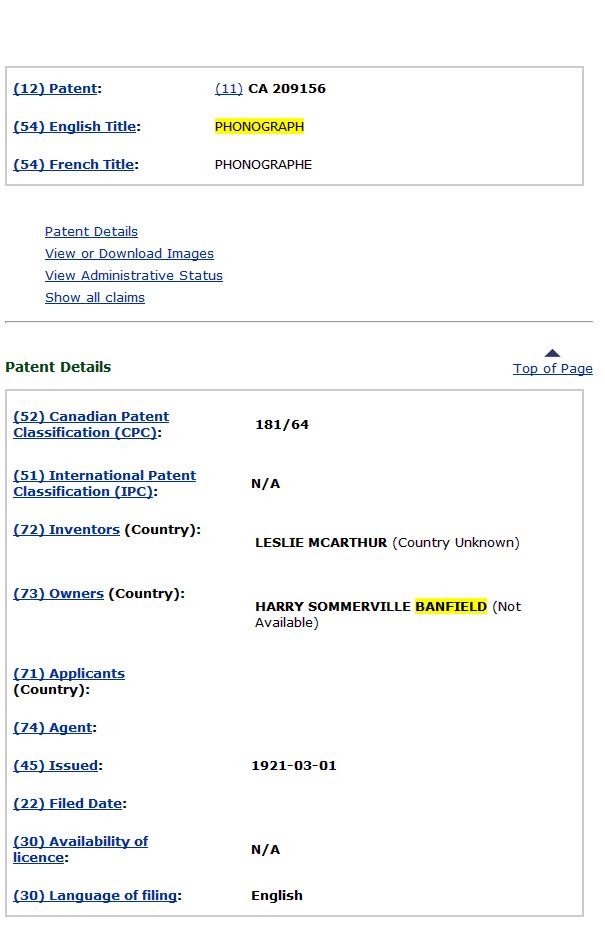Click View Administrative Status link
605x926 pixels.
133,276
